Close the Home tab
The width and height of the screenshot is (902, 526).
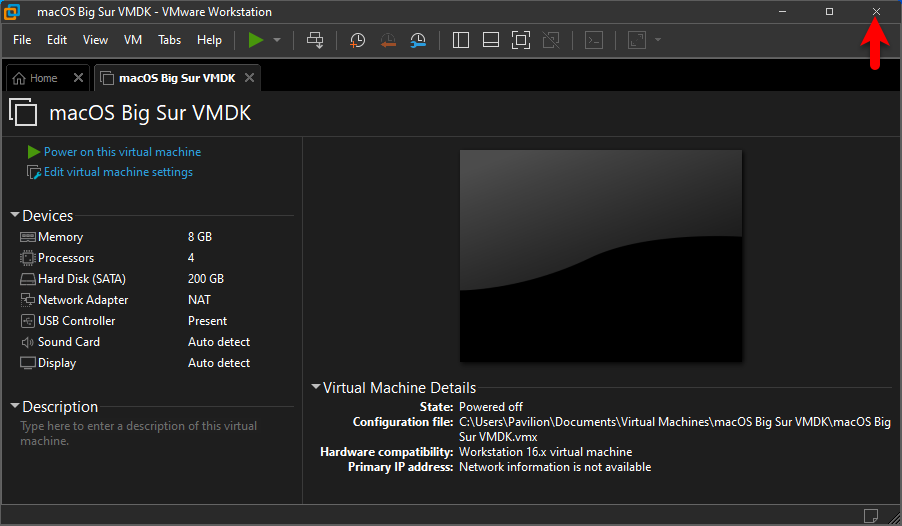point(78,78)
